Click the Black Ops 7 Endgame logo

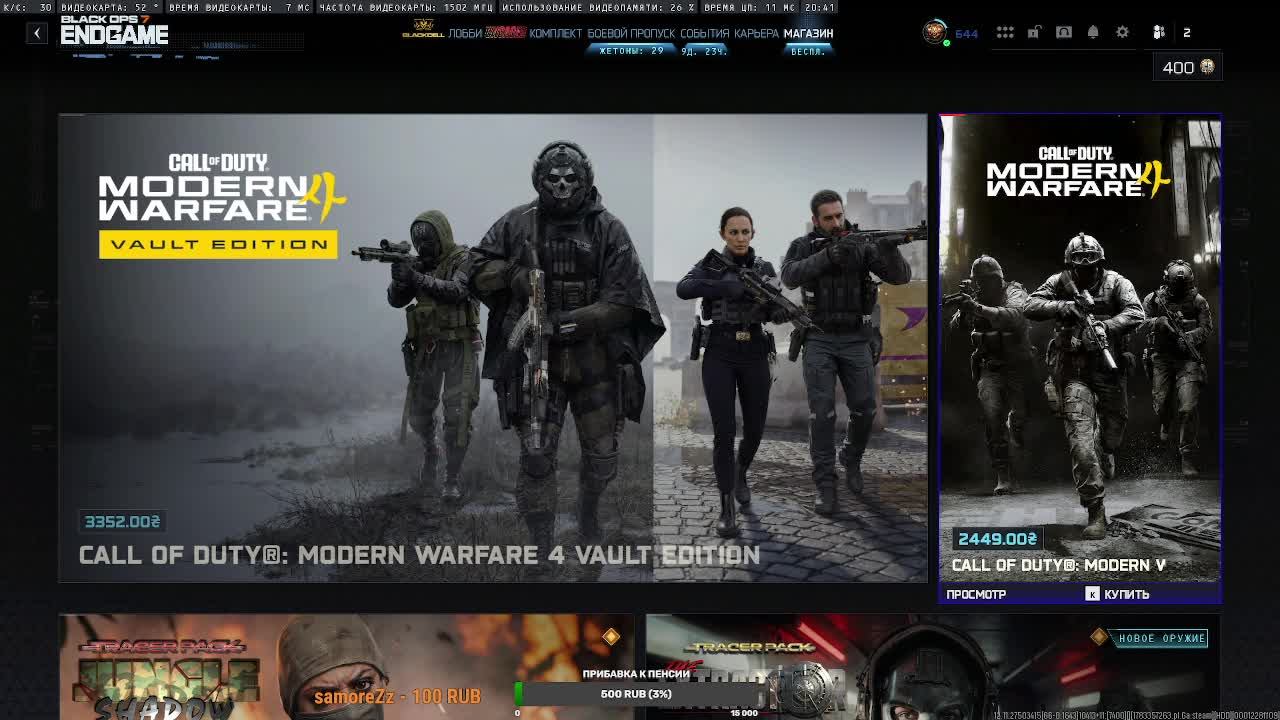click(x=114, y=32)
